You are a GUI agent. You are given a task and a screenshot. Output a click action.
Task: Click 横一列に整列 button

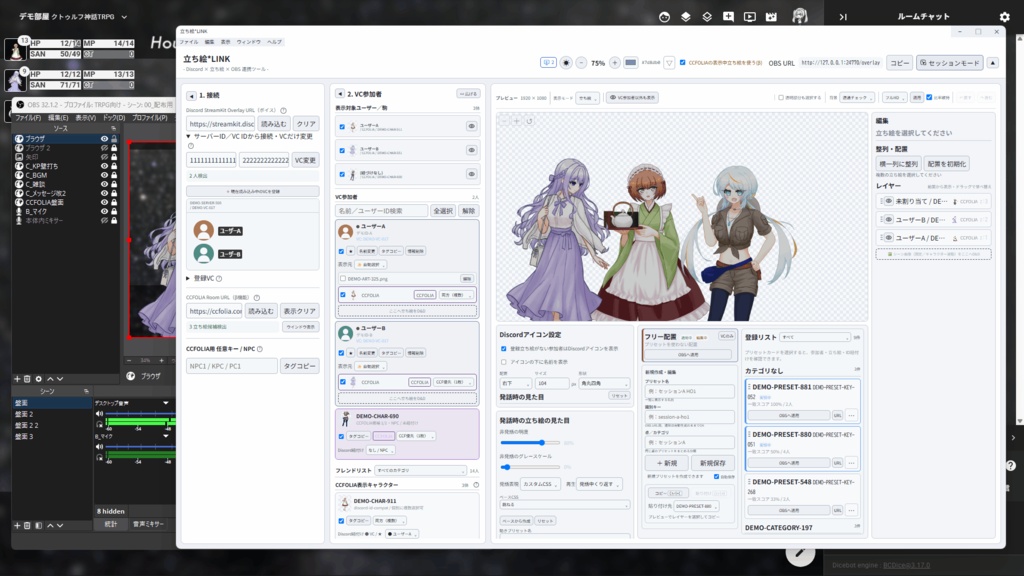[899, 164]
